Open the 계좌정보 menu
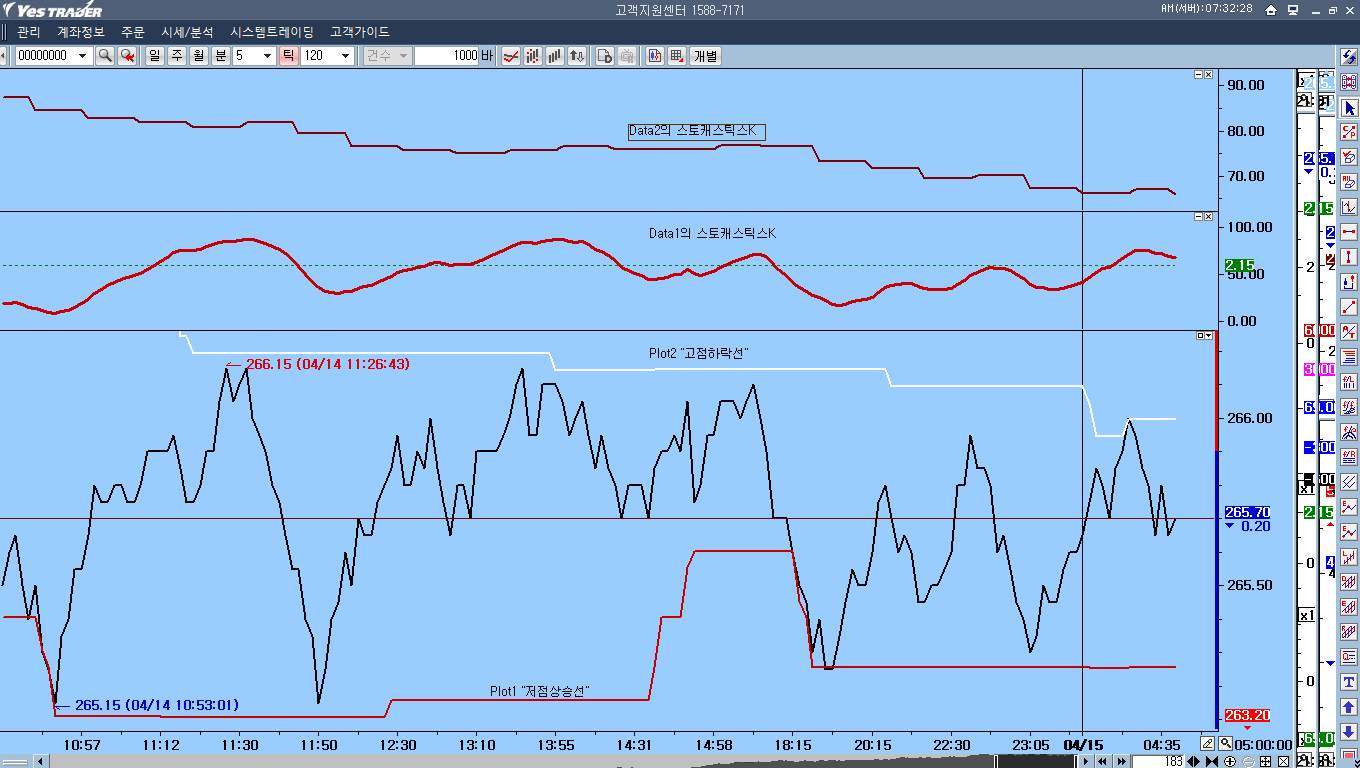 pyautogui.click(x=81, y=32)
